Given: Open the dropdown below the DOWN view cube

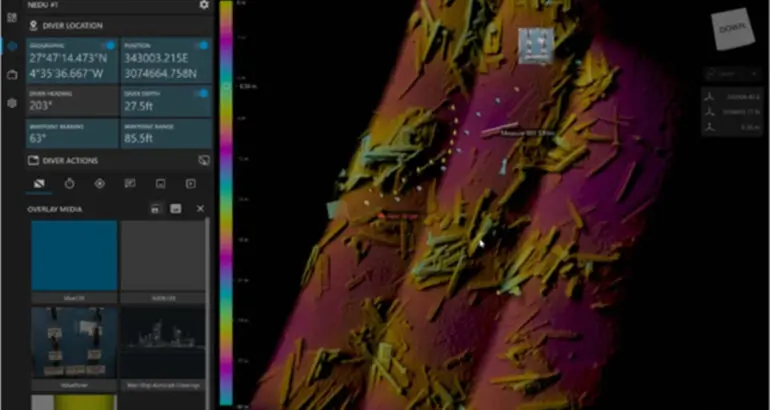Looking at the screenshot, I should tap(731, 74).
